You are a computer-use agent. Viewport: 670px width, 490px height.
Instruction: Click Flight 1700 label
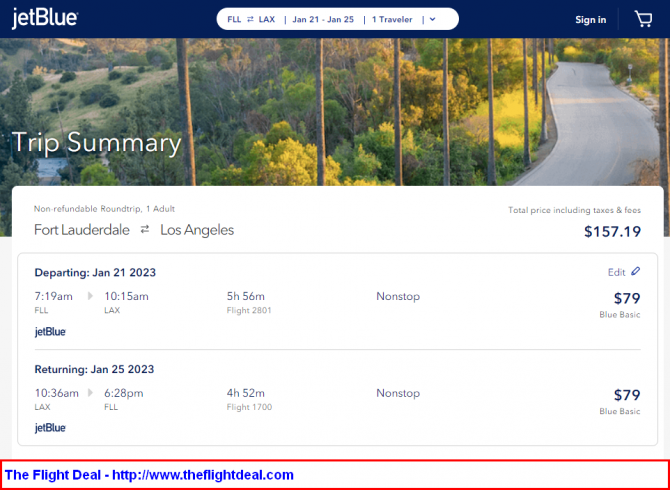point(249,407)
